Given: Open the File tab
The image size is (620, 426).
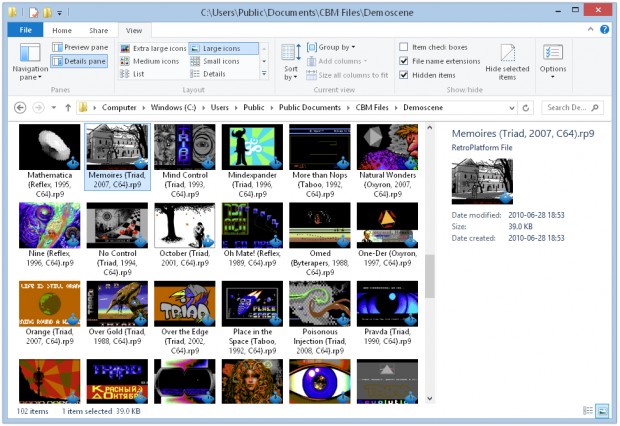Looking at the screenshot, I should pyautogui.click(x=25, y=30).
